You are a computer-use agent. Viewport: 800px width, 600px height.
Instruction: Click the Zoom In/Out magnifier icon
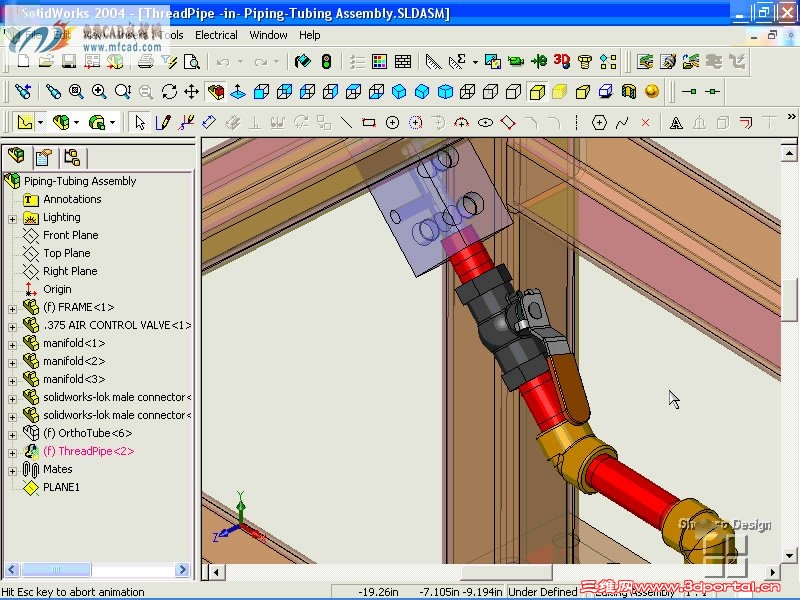coord(122,92)
